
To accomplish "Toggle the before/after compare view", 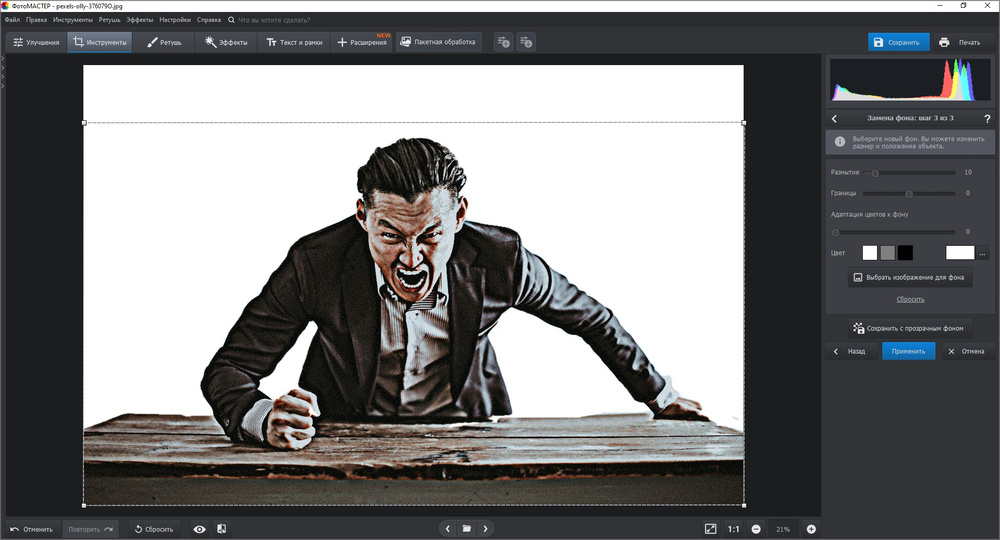I will point(221,529).
